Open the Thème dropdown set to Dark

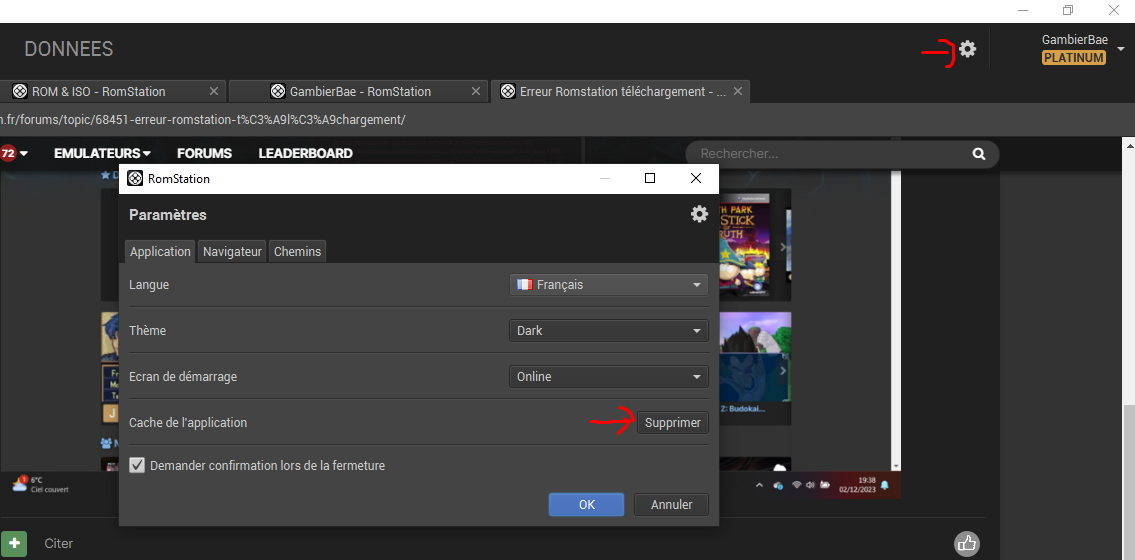click(609, 331)
